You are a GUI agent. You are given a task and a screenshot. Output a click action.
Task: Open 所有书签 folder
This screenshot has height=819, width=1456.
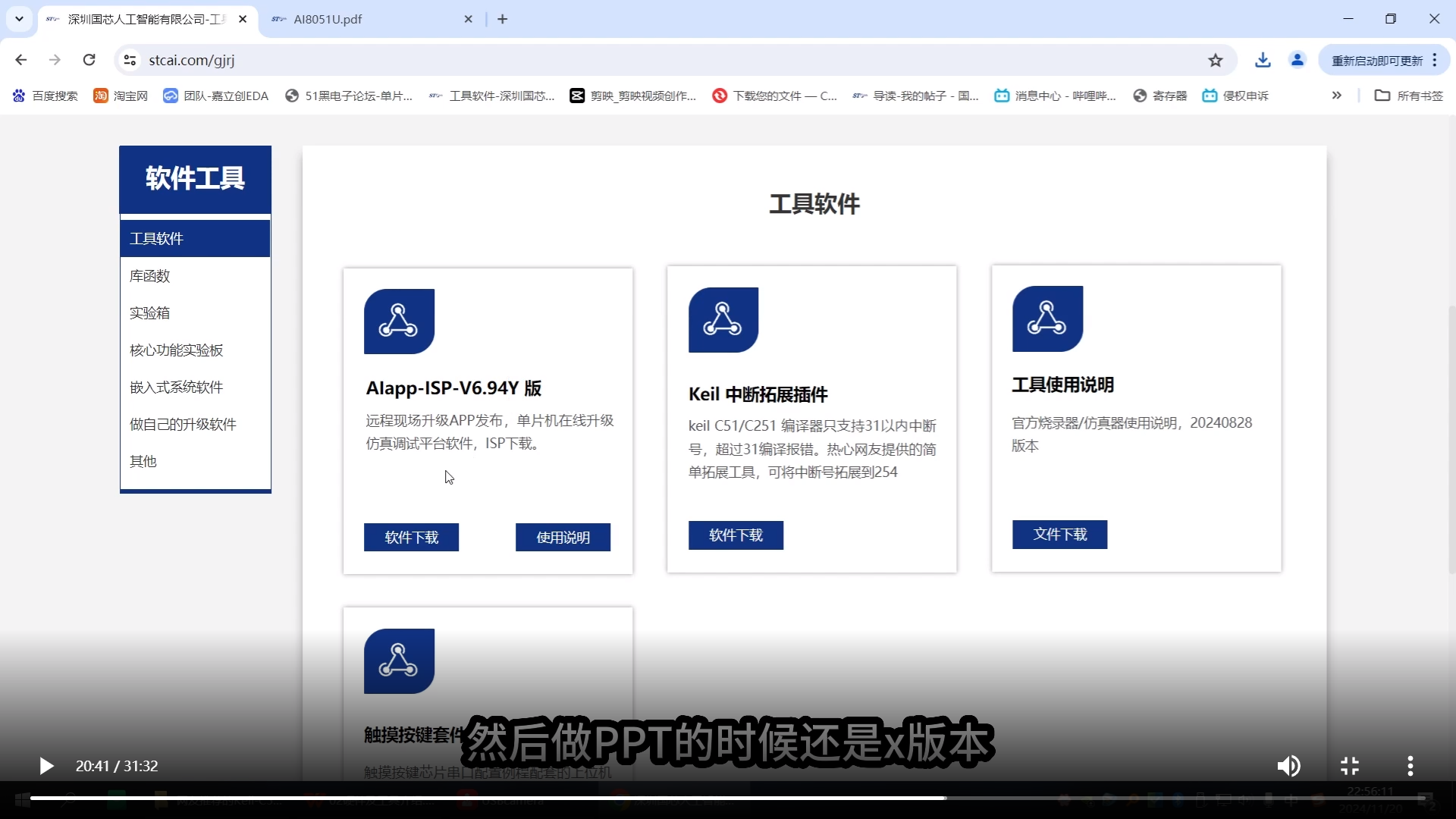pyautogui.click(x=1409, y=96)
